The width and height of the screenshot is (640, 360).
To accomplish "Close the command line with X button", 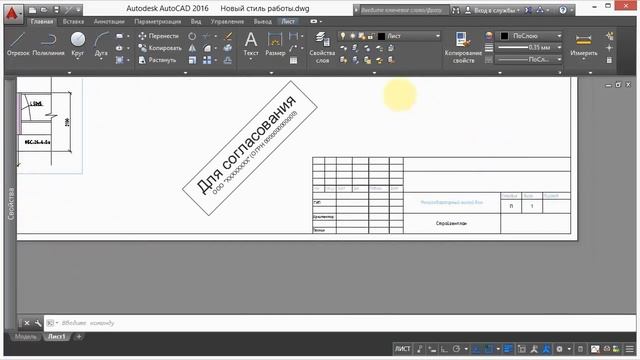I will (27, 323).
